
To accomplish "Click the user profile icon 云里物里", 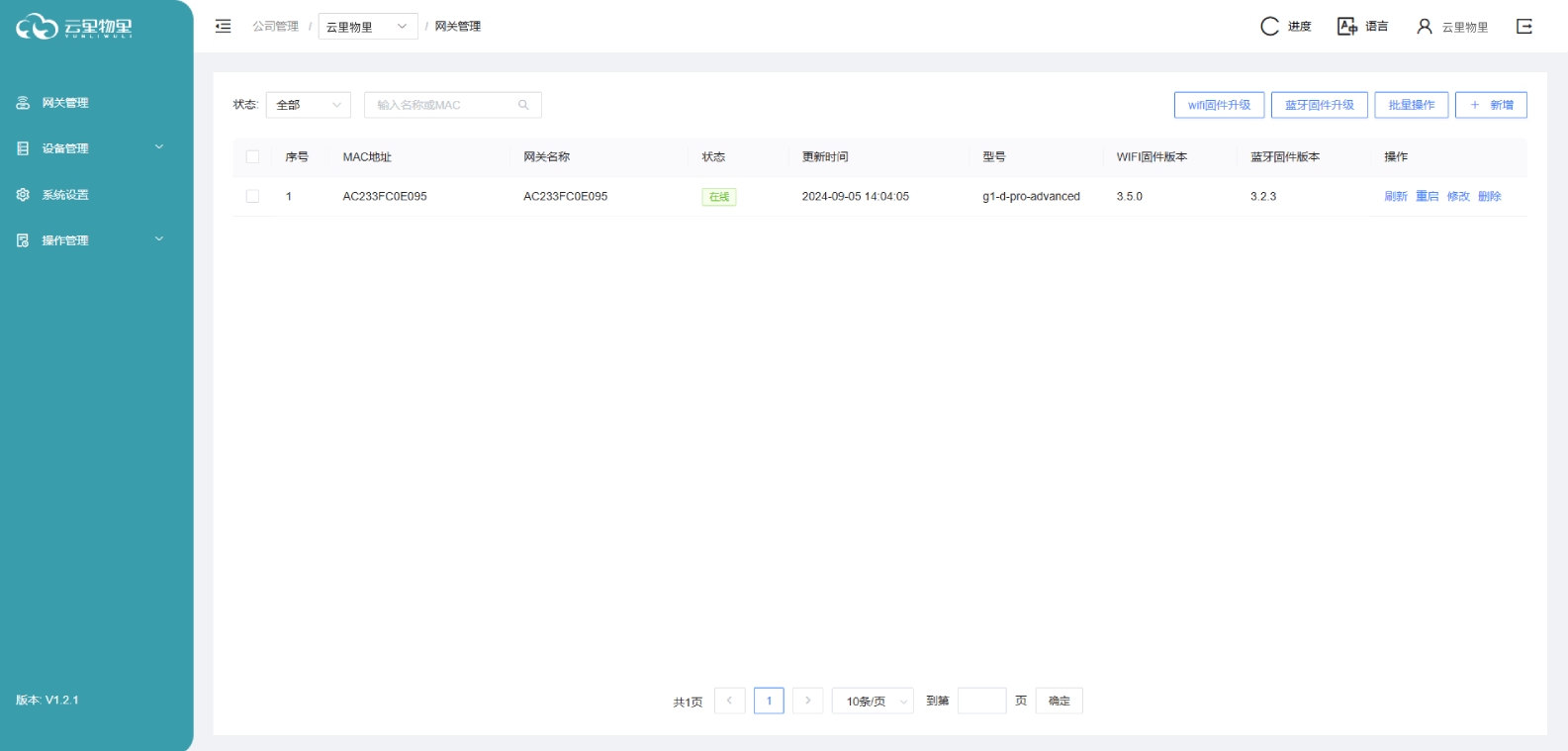I will pyautogui.click(x=1425, y=27).
